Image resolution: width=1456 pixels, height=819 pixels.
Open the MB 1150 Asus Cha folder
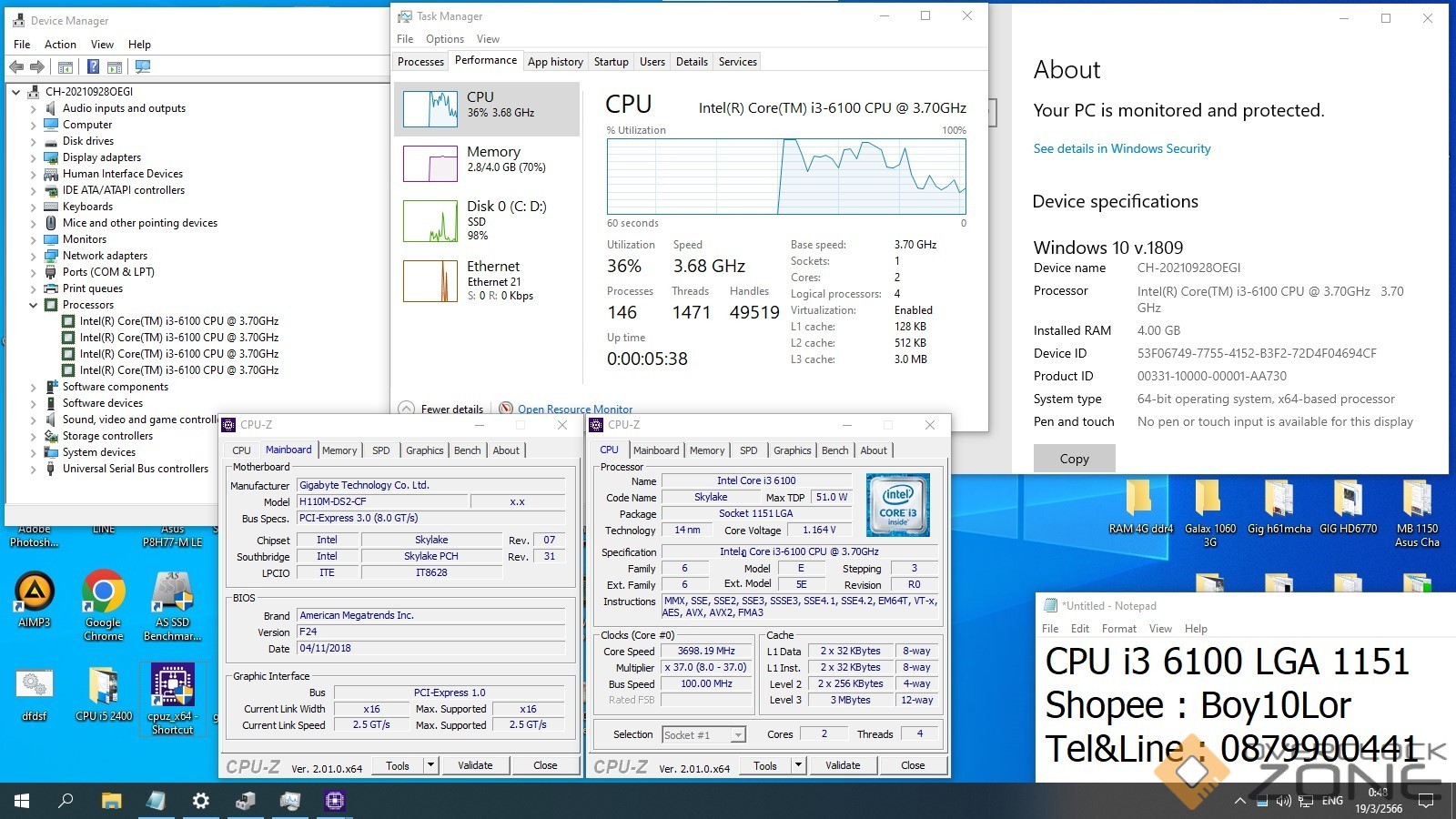point(1417,513)
